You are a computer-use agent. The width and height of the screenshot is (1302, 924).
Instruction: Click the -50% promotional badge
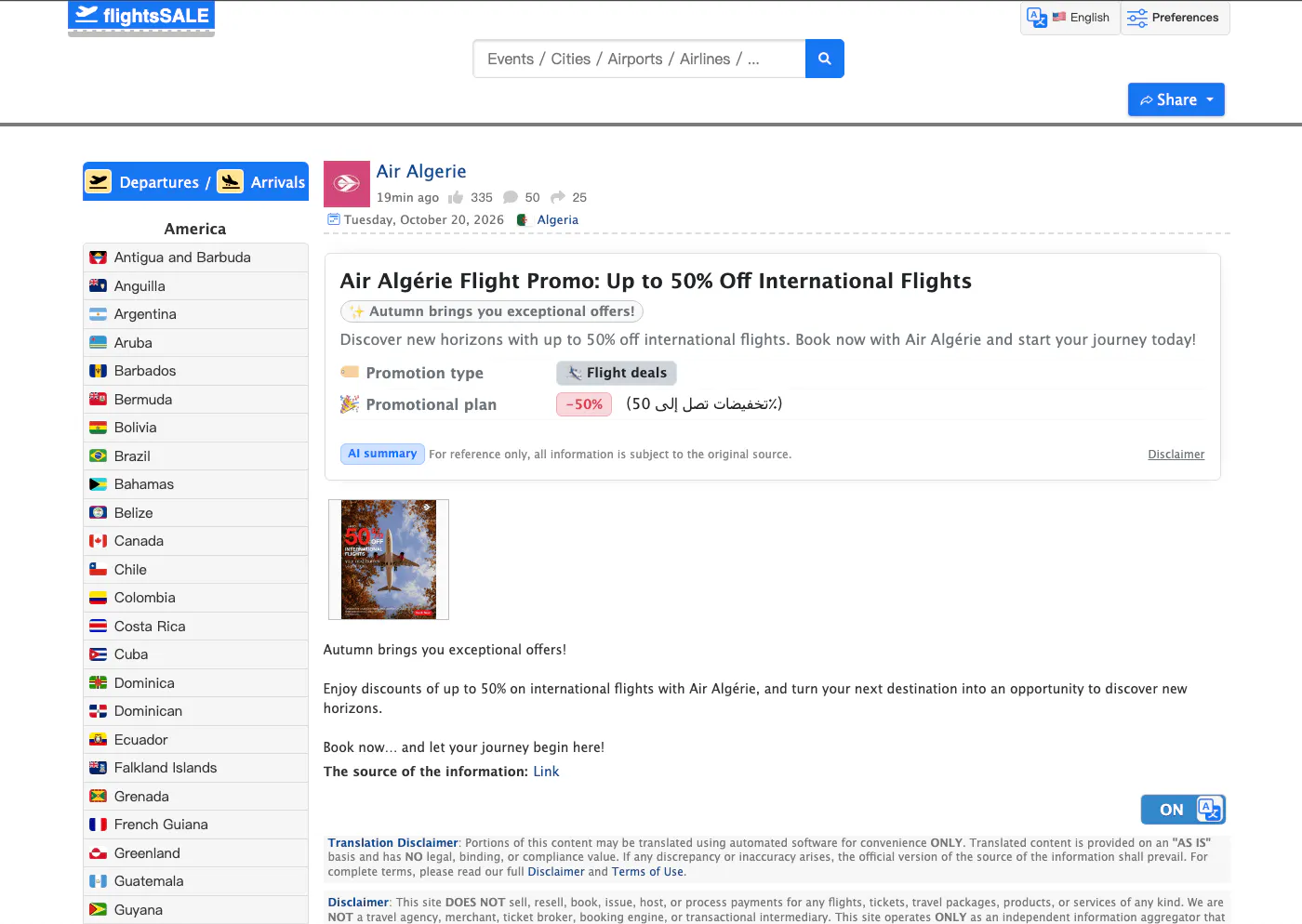(584, 404)
